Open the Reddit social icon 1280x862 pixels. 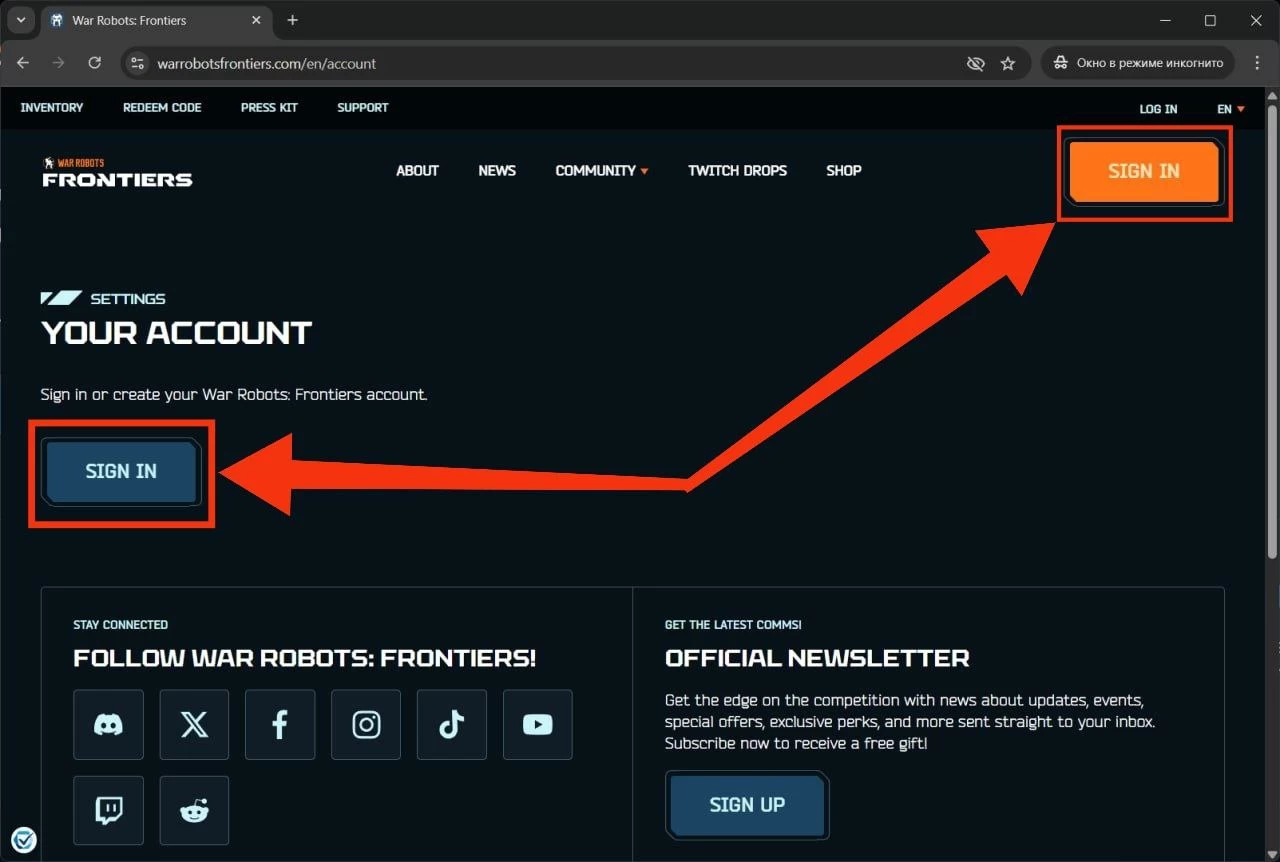[x=194, y=811]
